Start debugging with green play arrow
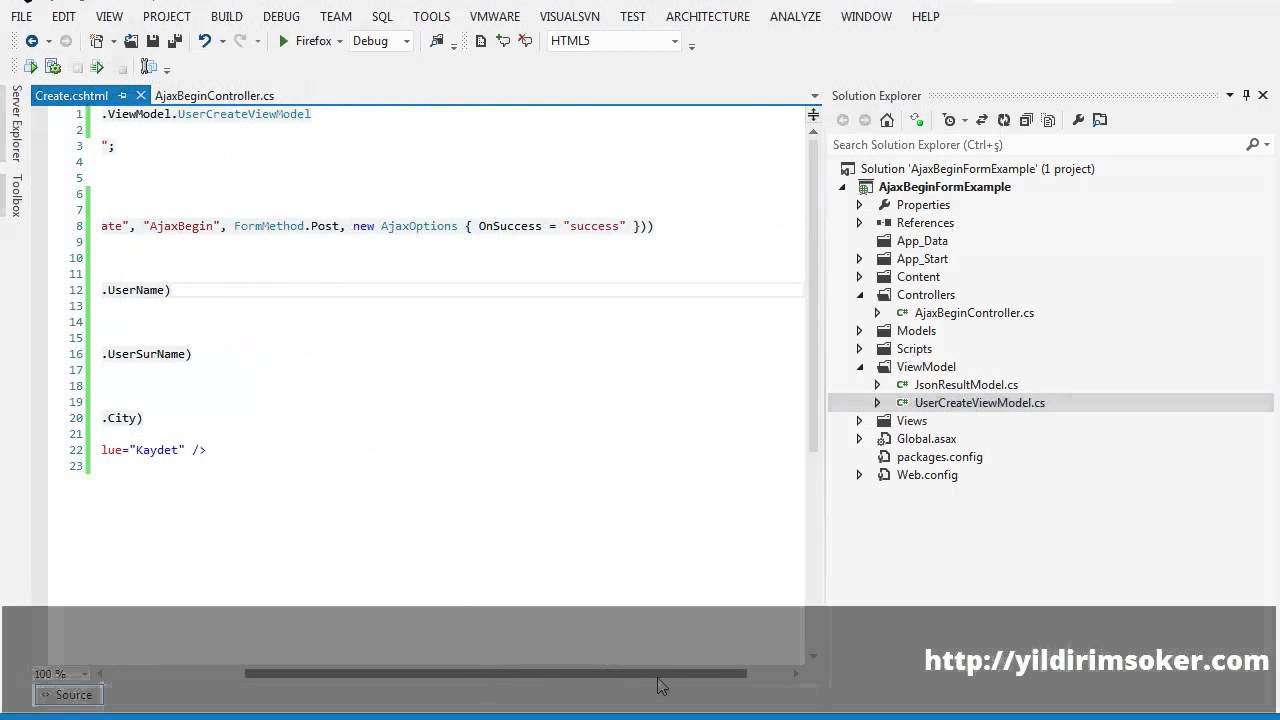Viewport: 1280px width, 720px height. 284,41
